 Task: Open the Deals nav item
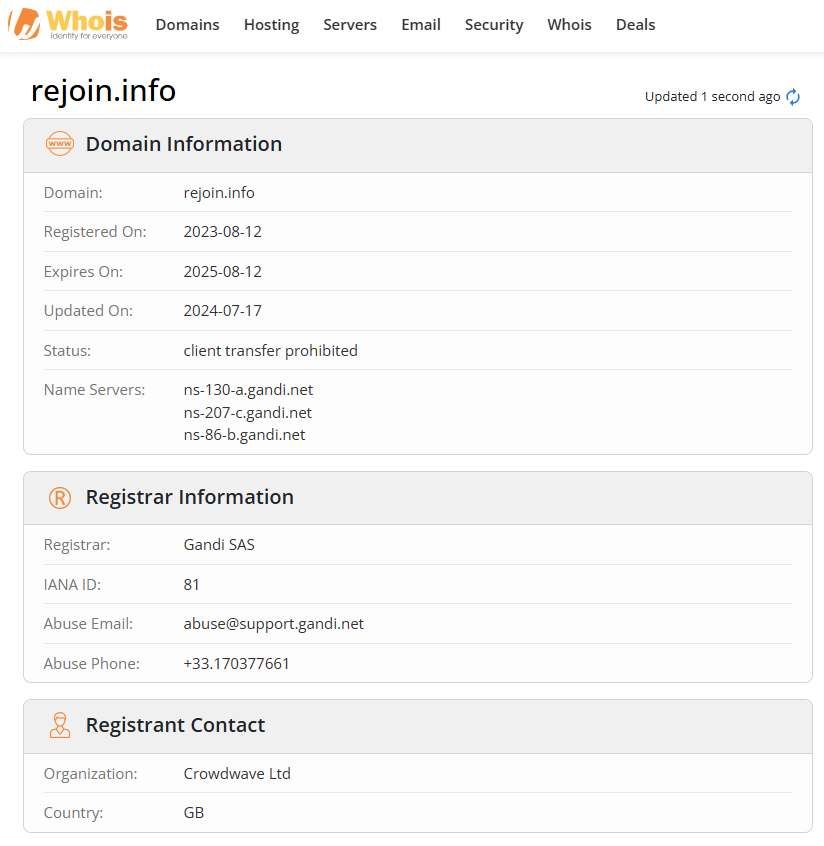(635, 25)
